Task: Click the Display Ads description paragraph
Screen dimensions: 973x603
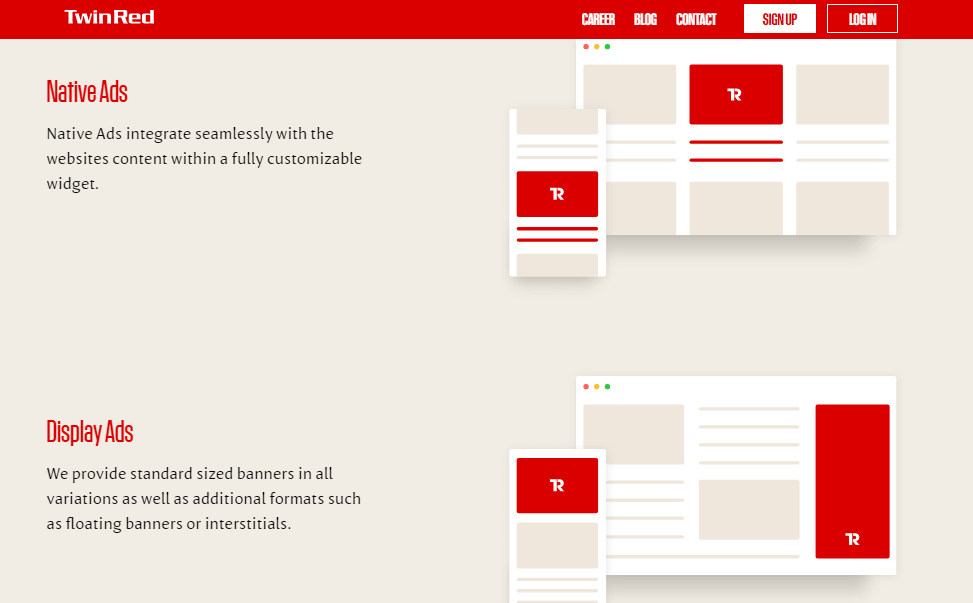Action: coord(204,499)
